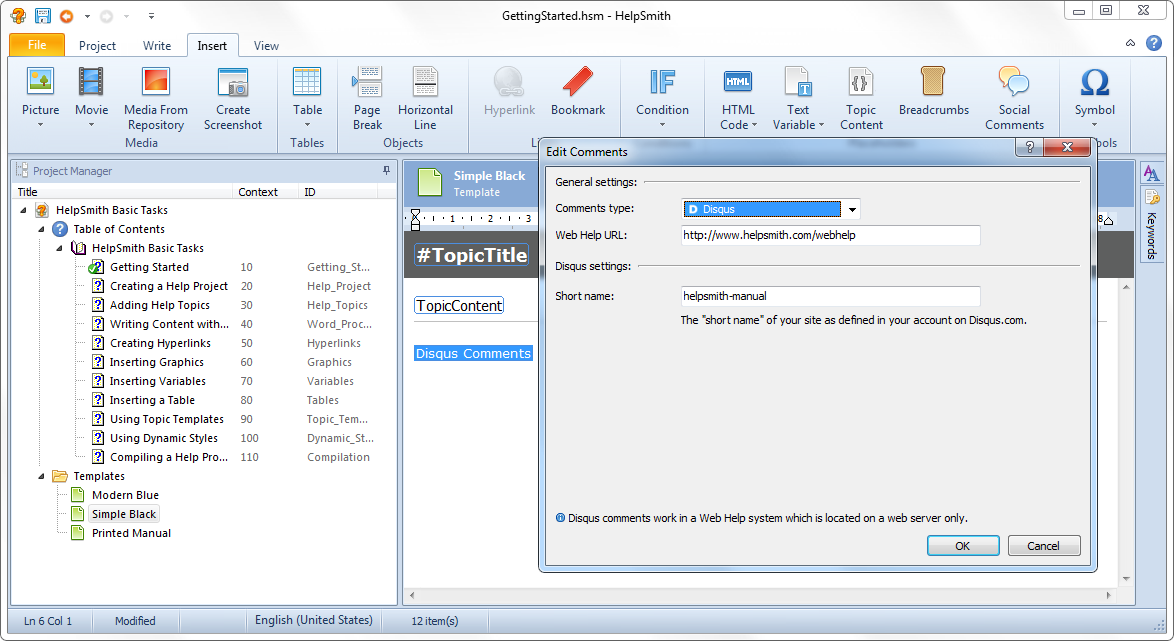Click the text styles A icon on right sidebar
The height and width of the screenshot is (641, 1174).
[1152, 174]
